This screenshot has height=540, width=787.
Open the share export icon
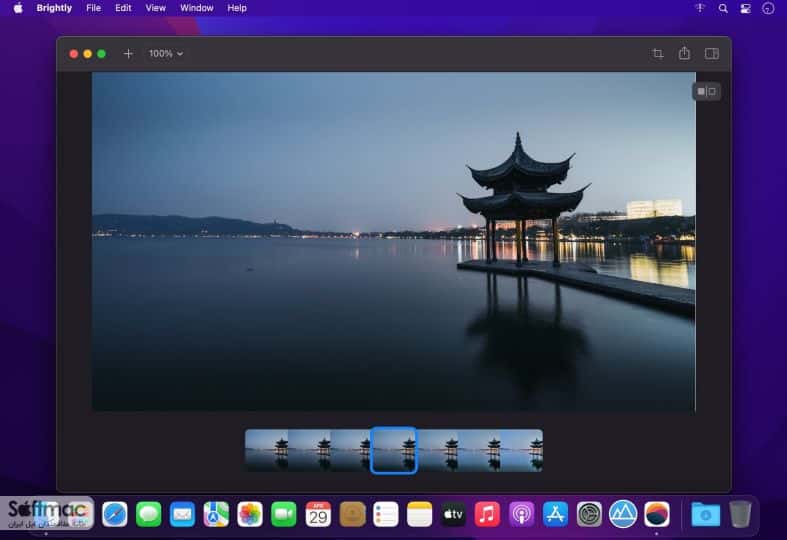coord(684,53)
